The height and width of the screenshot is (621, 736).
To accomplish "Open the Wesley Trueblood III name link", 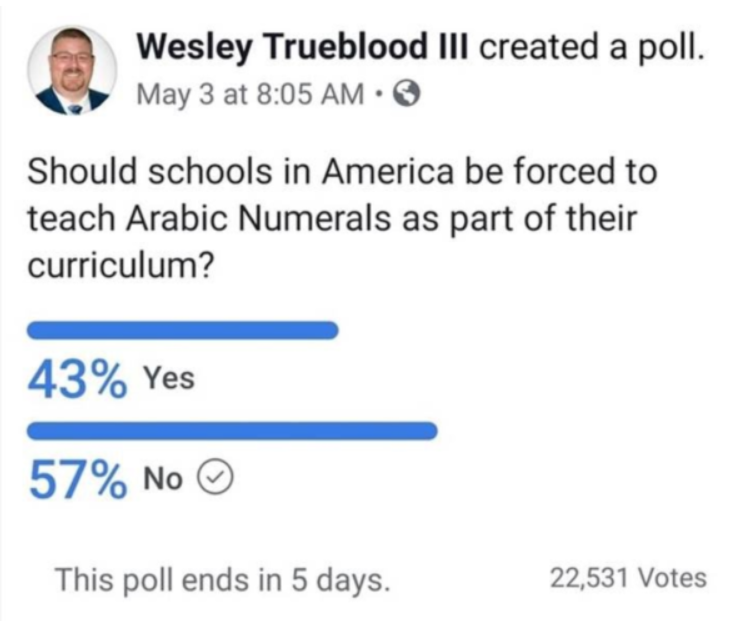I will (303, 47).
